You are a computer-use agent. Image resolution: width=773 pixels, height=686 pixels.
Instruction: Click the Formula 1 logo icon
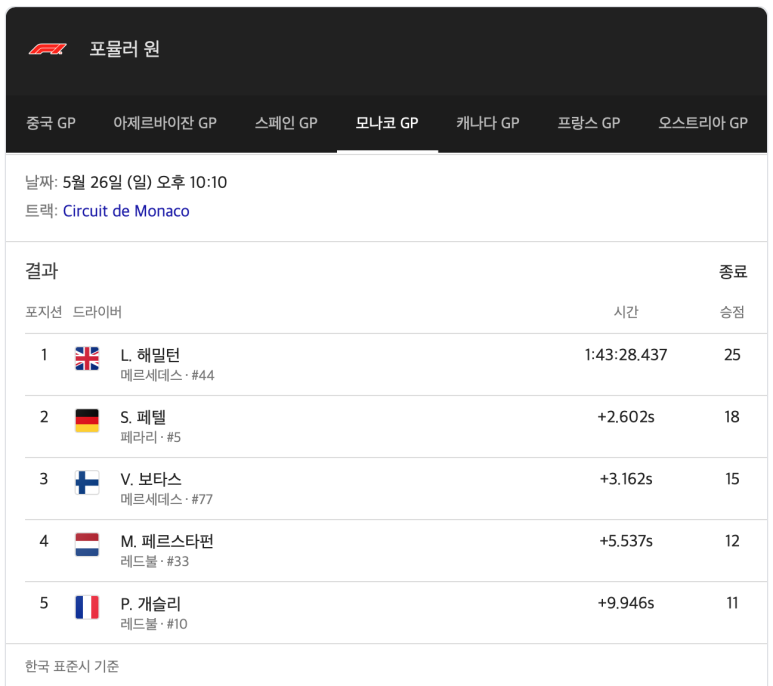click(x=47, y=49)
